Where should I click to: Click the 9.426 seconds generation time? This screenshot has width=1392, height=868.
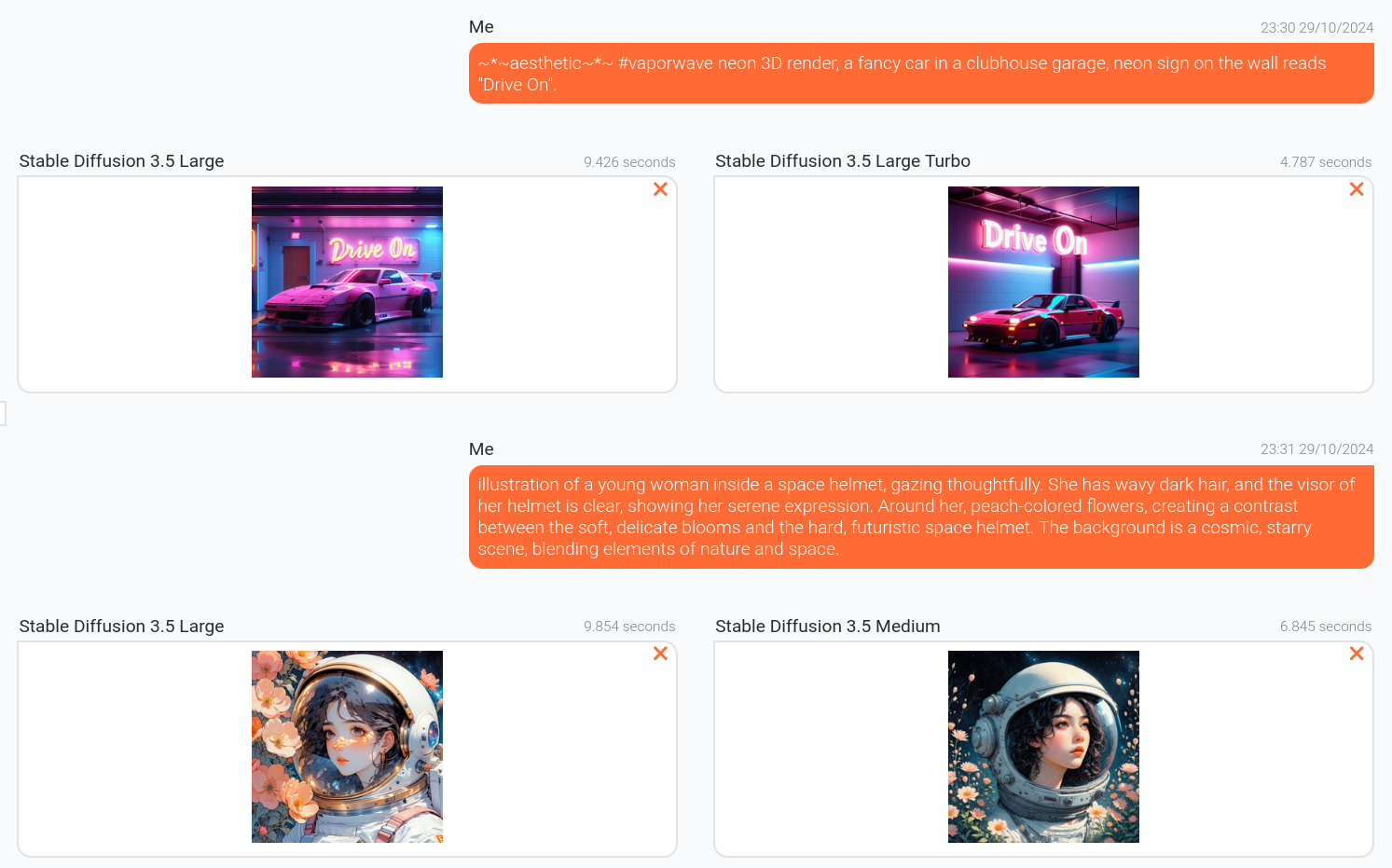629,162
